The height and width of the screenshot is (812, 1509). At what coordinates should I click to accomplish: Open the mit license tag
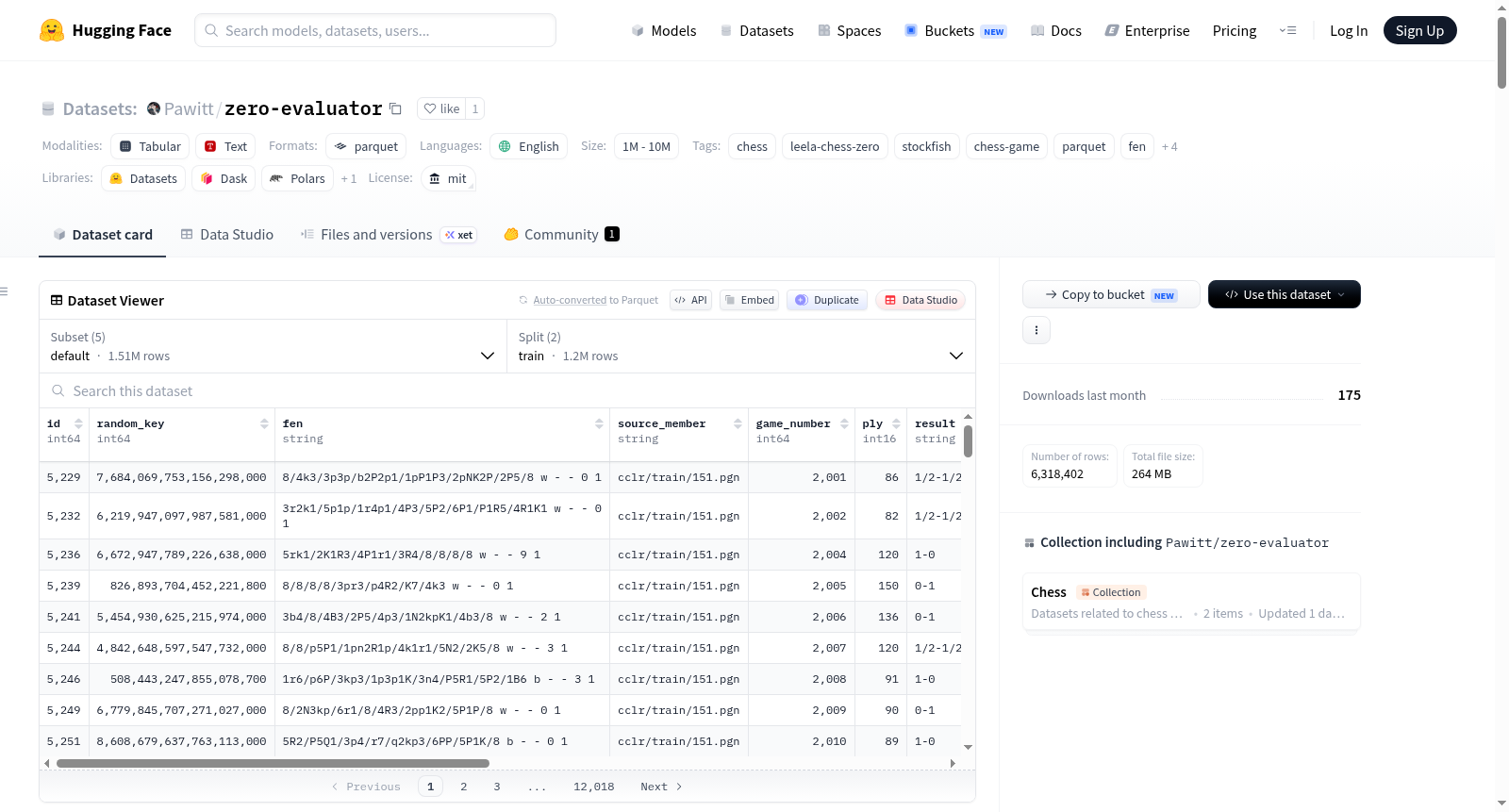pos(448,178)
